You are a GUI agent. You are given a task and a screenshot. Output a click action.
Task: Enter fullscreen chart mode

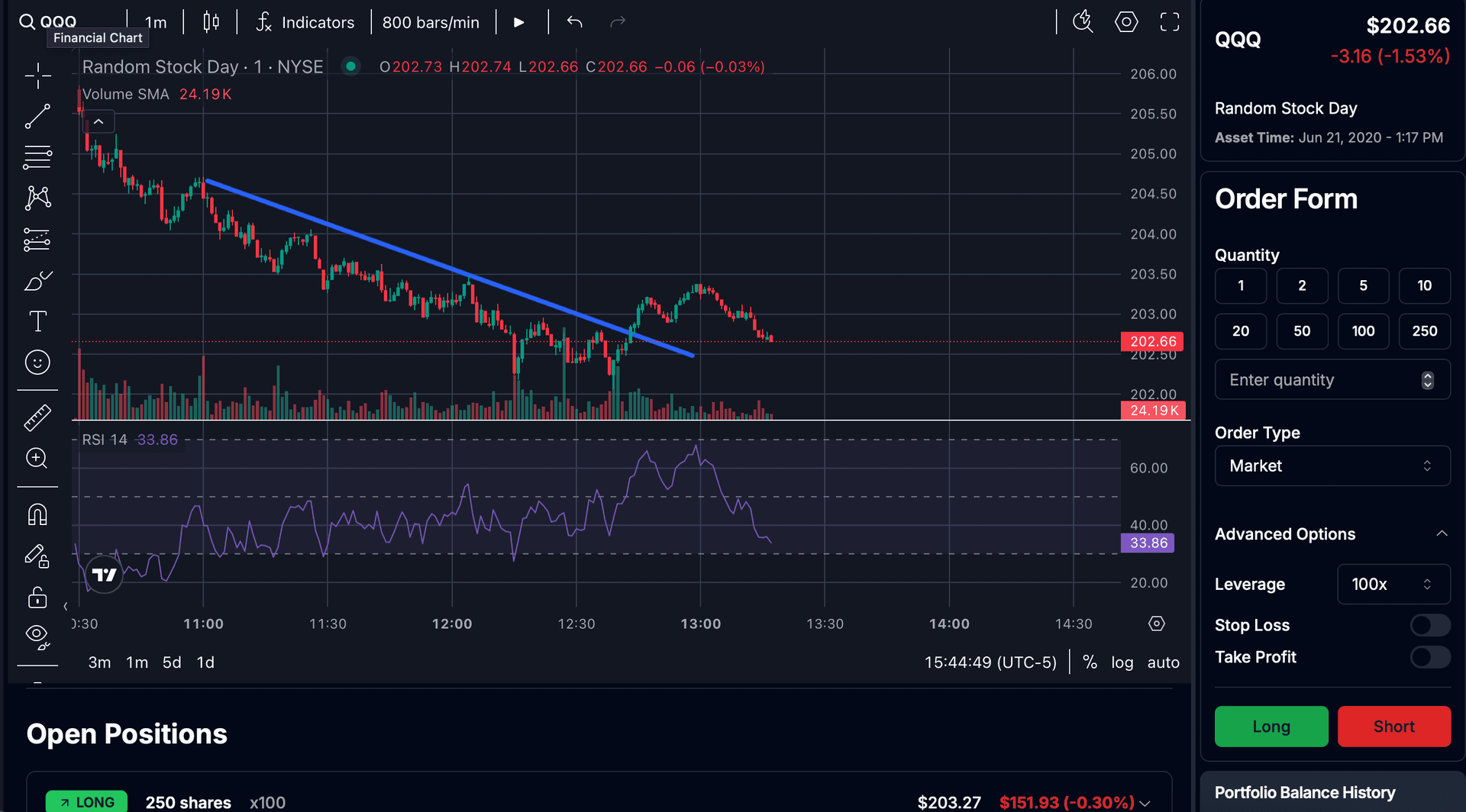1170,22
